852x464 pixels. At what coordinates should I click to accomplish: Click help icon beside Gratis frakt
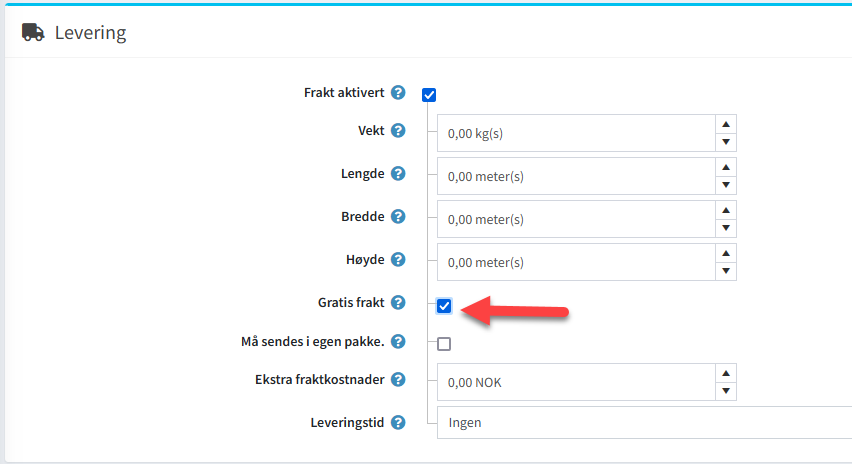pos(398,303)
